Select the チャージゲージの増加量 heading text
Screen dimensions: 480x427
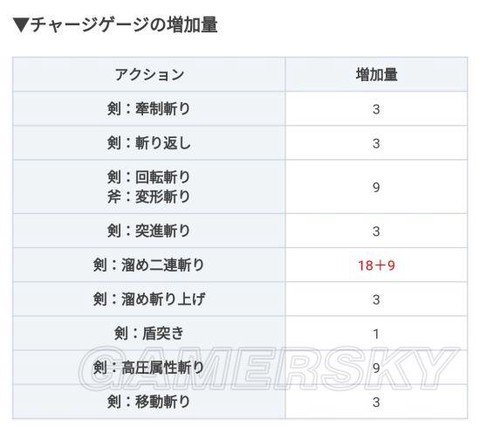pos(124,25)
